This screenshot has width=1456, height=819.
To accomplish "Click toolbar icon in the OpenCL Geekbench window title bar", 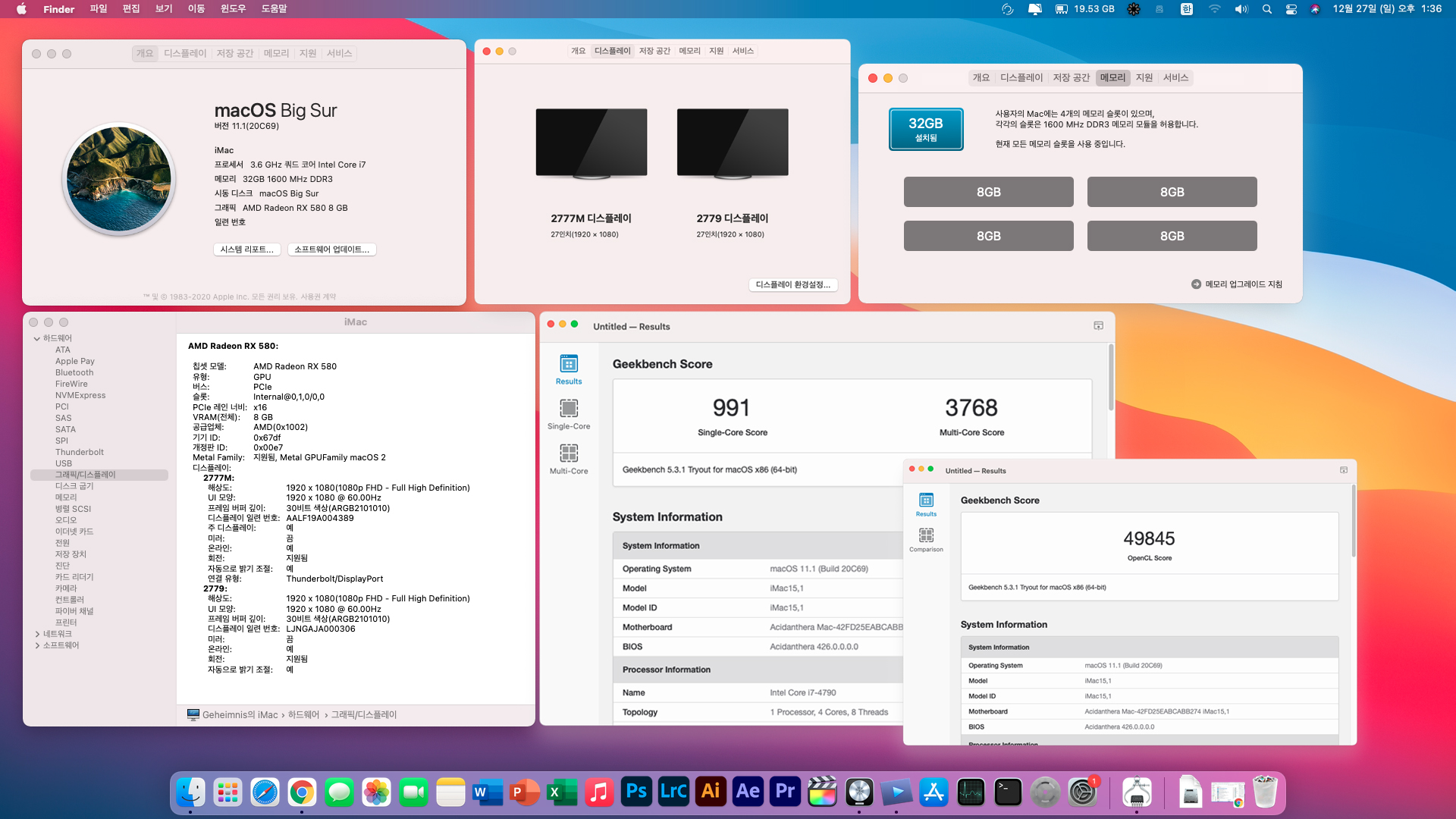I will click(x=1344, y=470).
